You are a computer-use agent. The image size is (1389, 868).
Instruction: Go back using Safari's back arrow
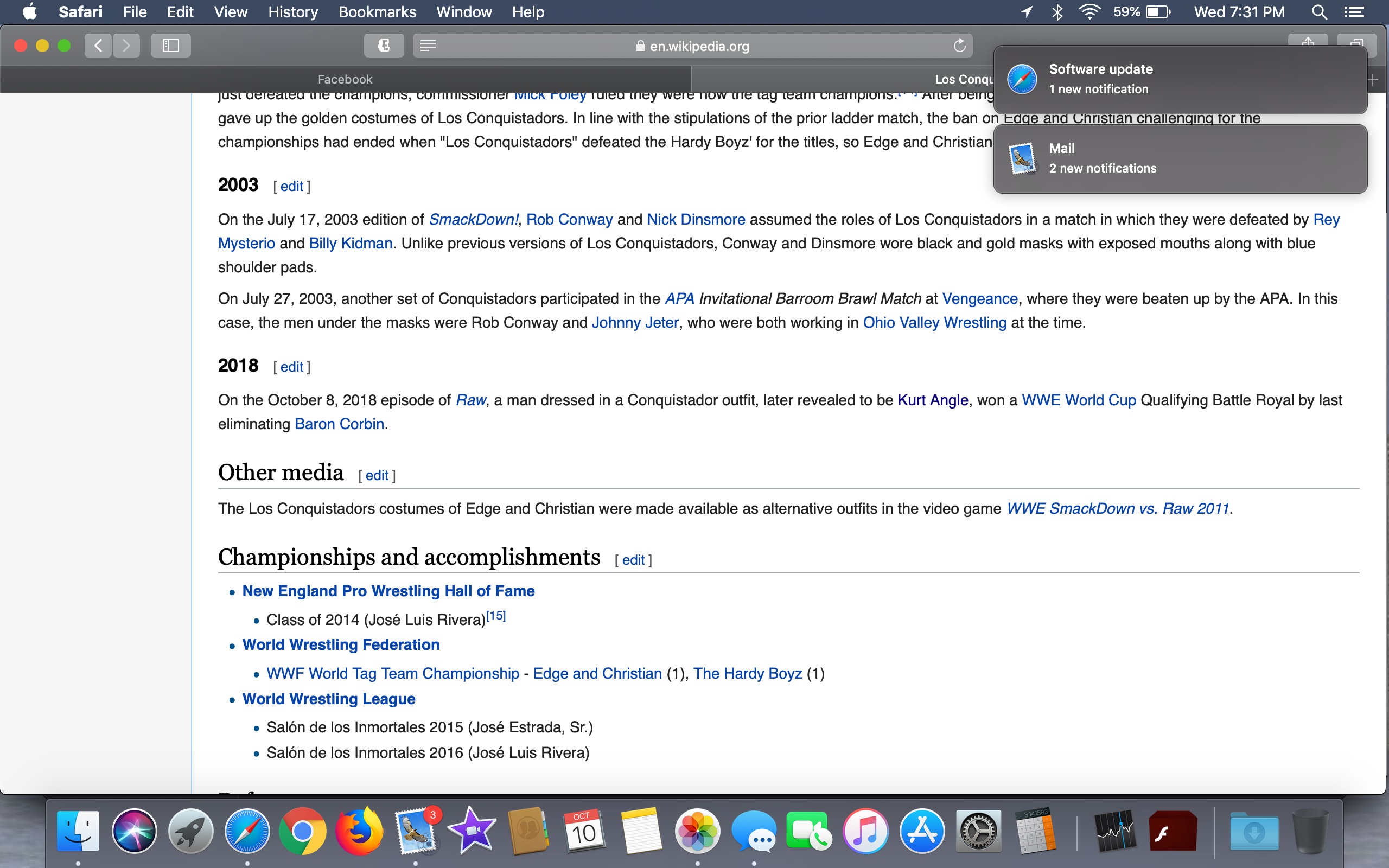click(98, 46)
